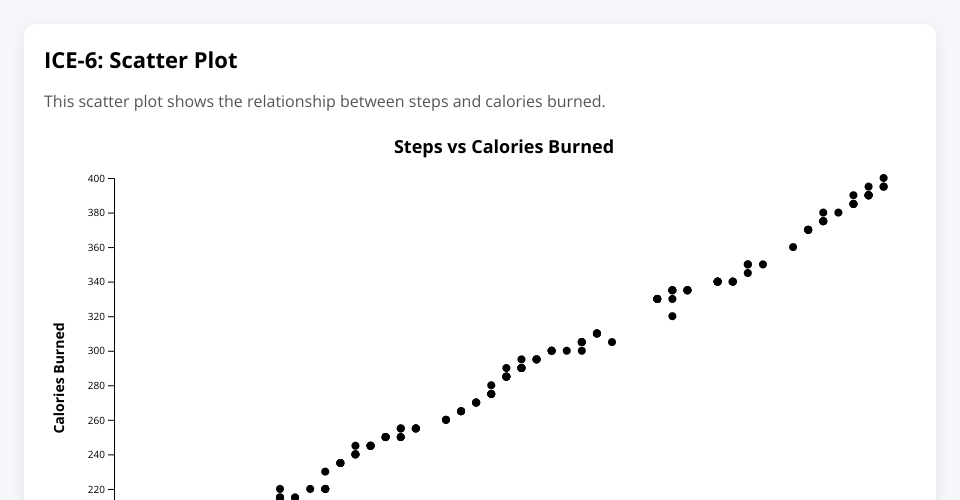This screenshot has height=500, width=960.
Task: Select the data point at 235 calories
Action: tap(340, 463)
